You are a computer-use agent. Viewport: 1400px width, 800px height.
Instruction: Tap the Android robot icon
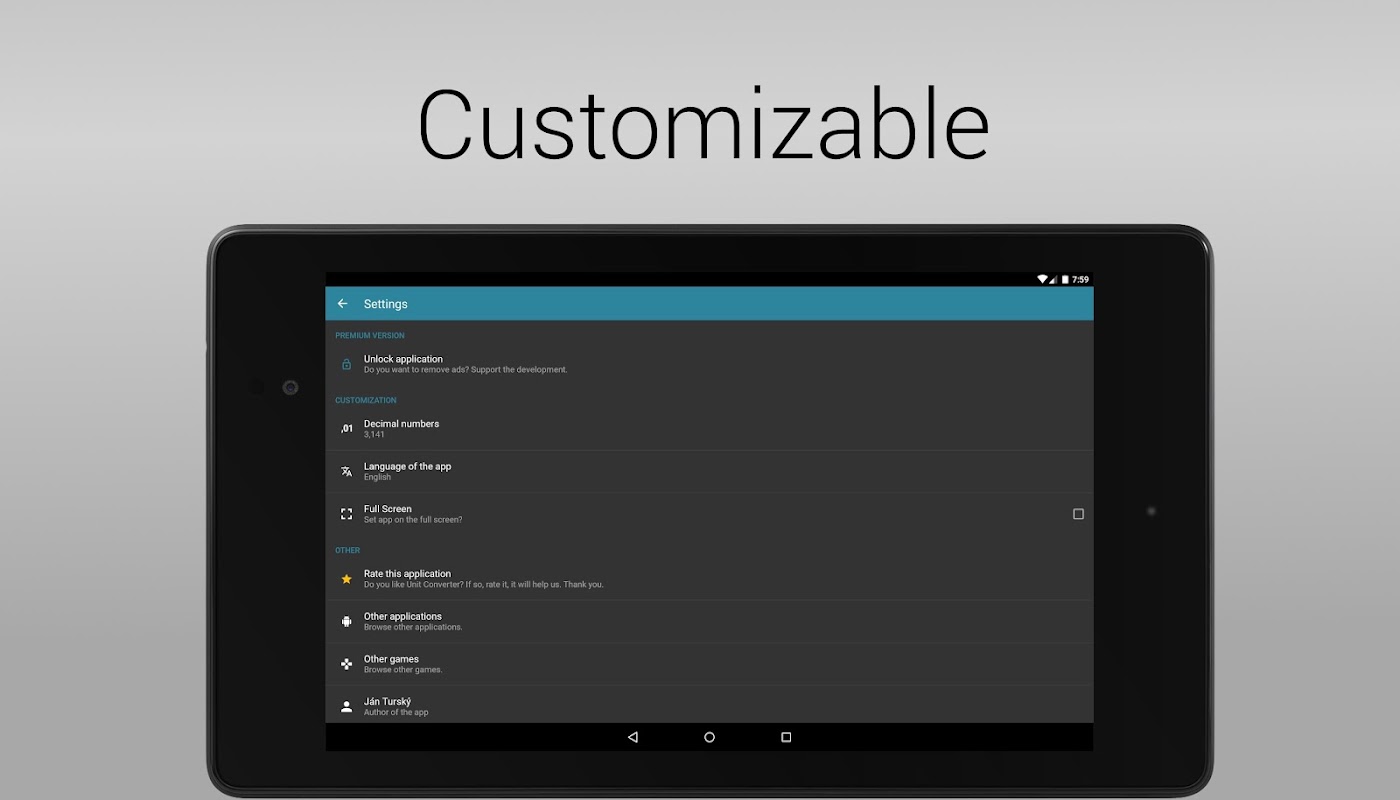point(346,621)
